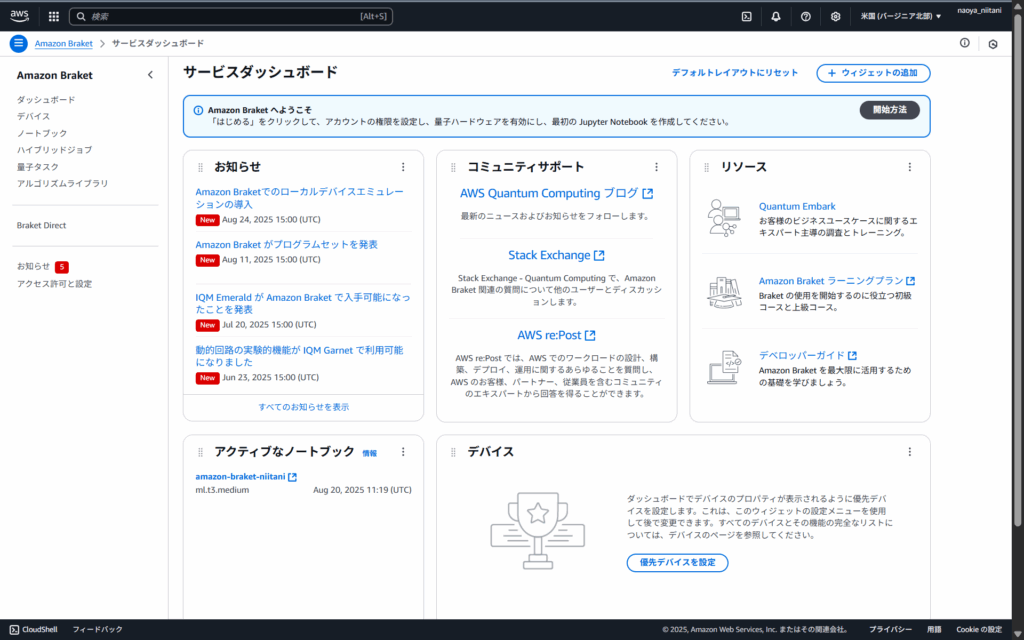This screenshot has width=1024, height=640.
Task: Open the naoya_niitani account menu
Action: [x=979, y=10]
